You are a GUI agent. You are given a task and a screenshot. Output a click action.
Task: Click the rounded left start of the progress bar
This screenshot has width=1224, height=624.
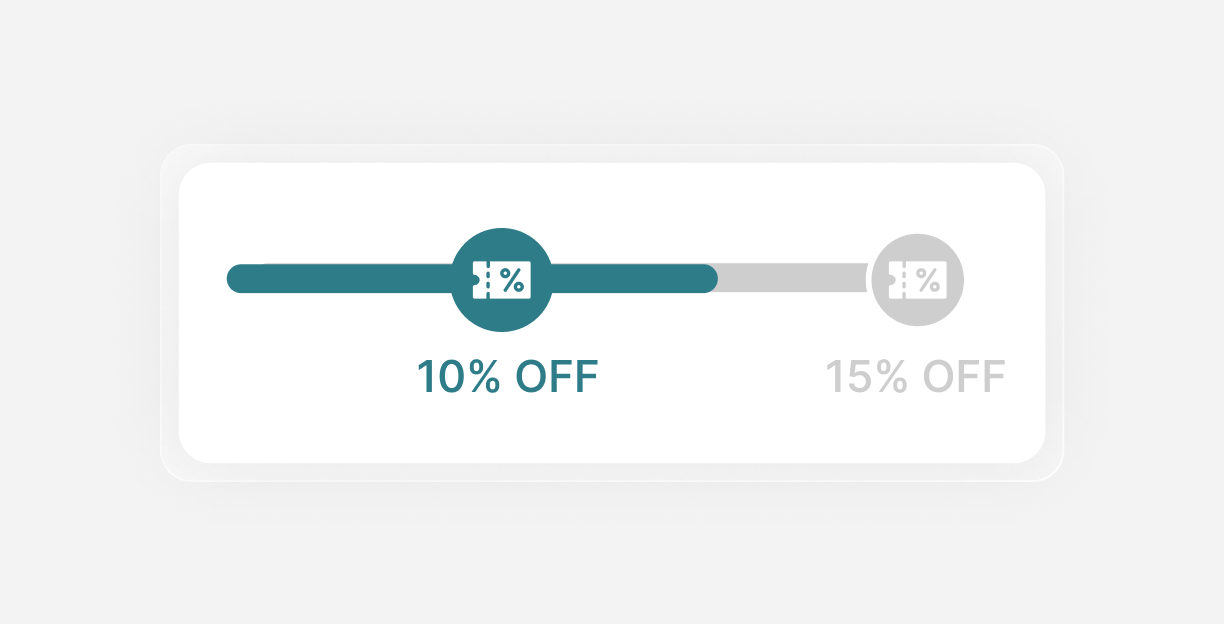[238, 278]
